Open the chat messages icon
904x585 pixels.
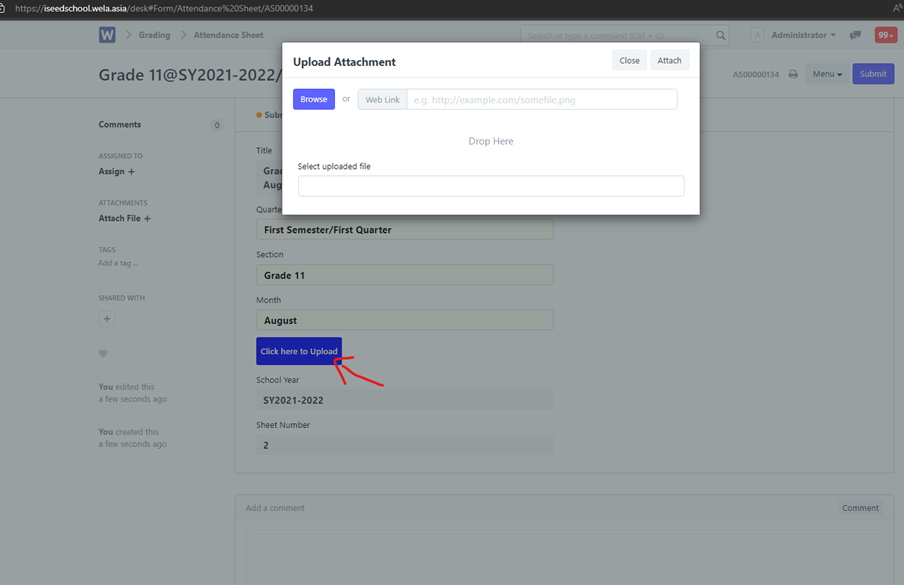point(855,35)
